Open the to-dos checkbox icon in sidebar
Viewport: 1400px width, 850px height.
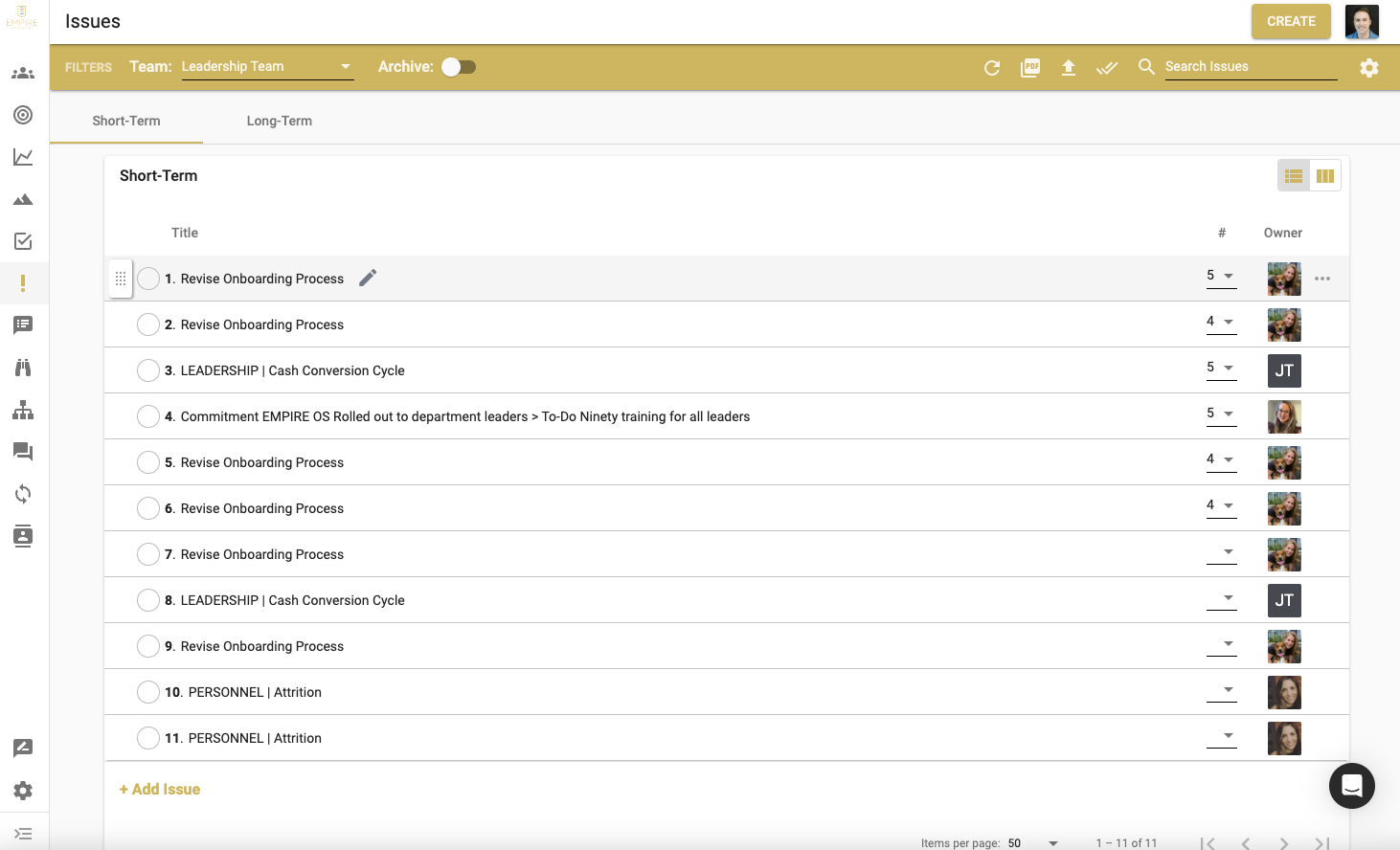pos(23,241)
